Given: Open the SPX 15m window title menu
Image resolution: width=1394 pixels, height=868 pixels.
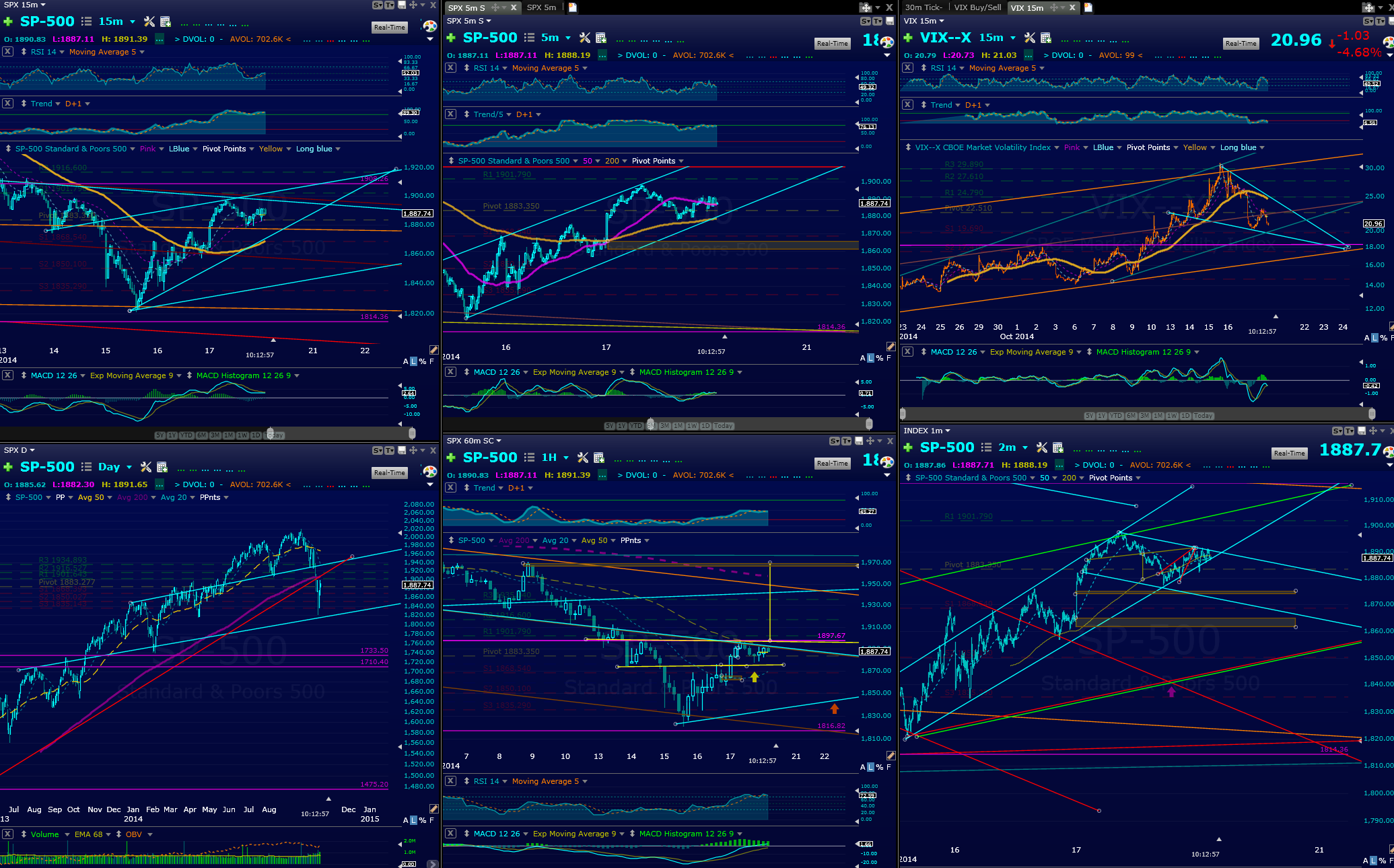Looking at the screenshot, I should [24, 5].
